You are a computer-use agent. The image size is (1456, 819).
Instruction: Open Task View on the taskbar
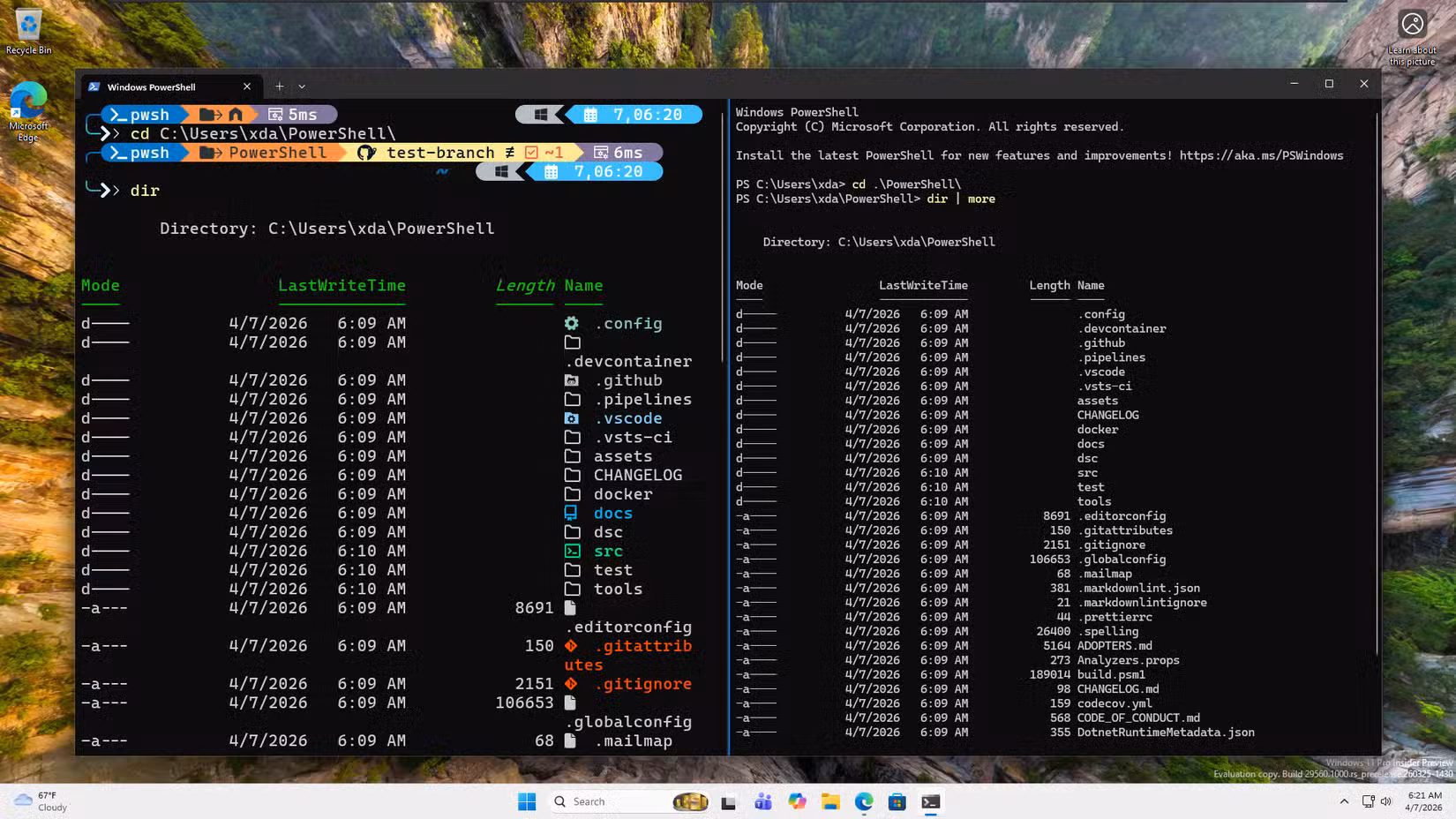tap(728, 801)
